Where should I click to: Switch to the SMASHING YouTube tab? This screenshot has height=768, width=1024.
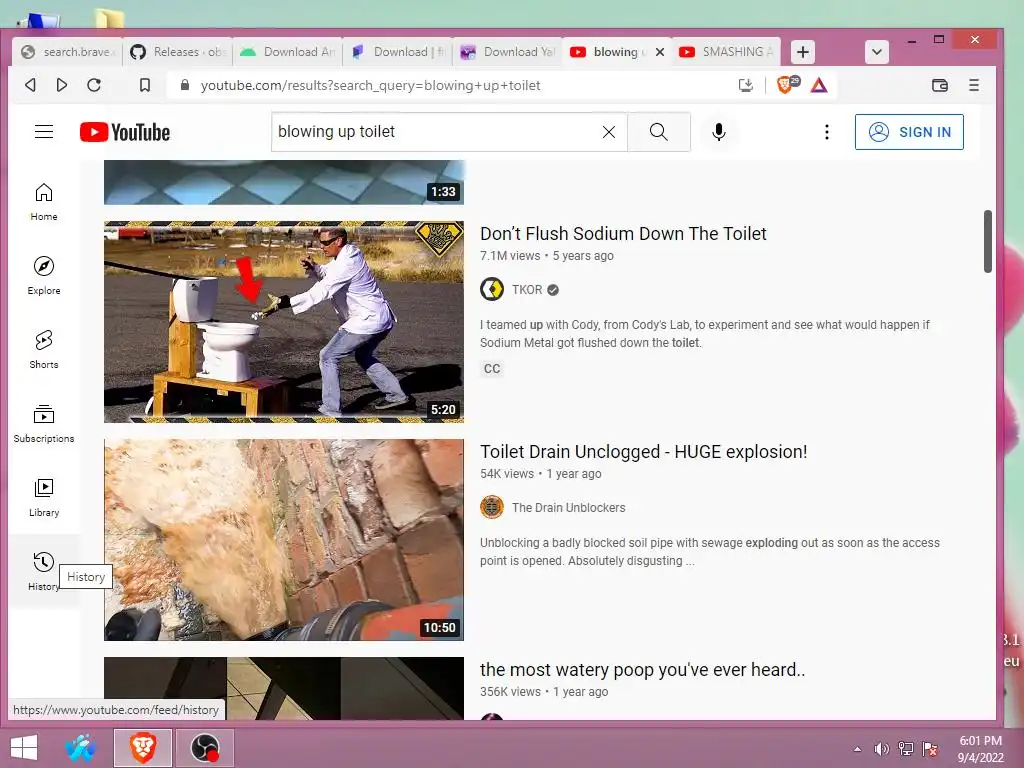(x=726, y=52)
